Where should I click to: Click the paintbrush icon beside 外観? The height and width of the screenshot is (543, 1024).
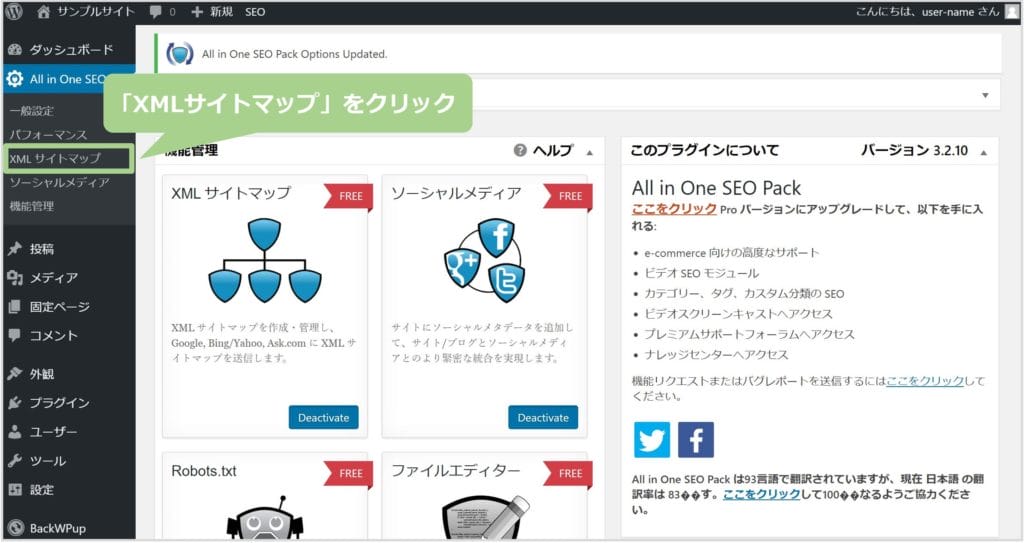[14, 374]
